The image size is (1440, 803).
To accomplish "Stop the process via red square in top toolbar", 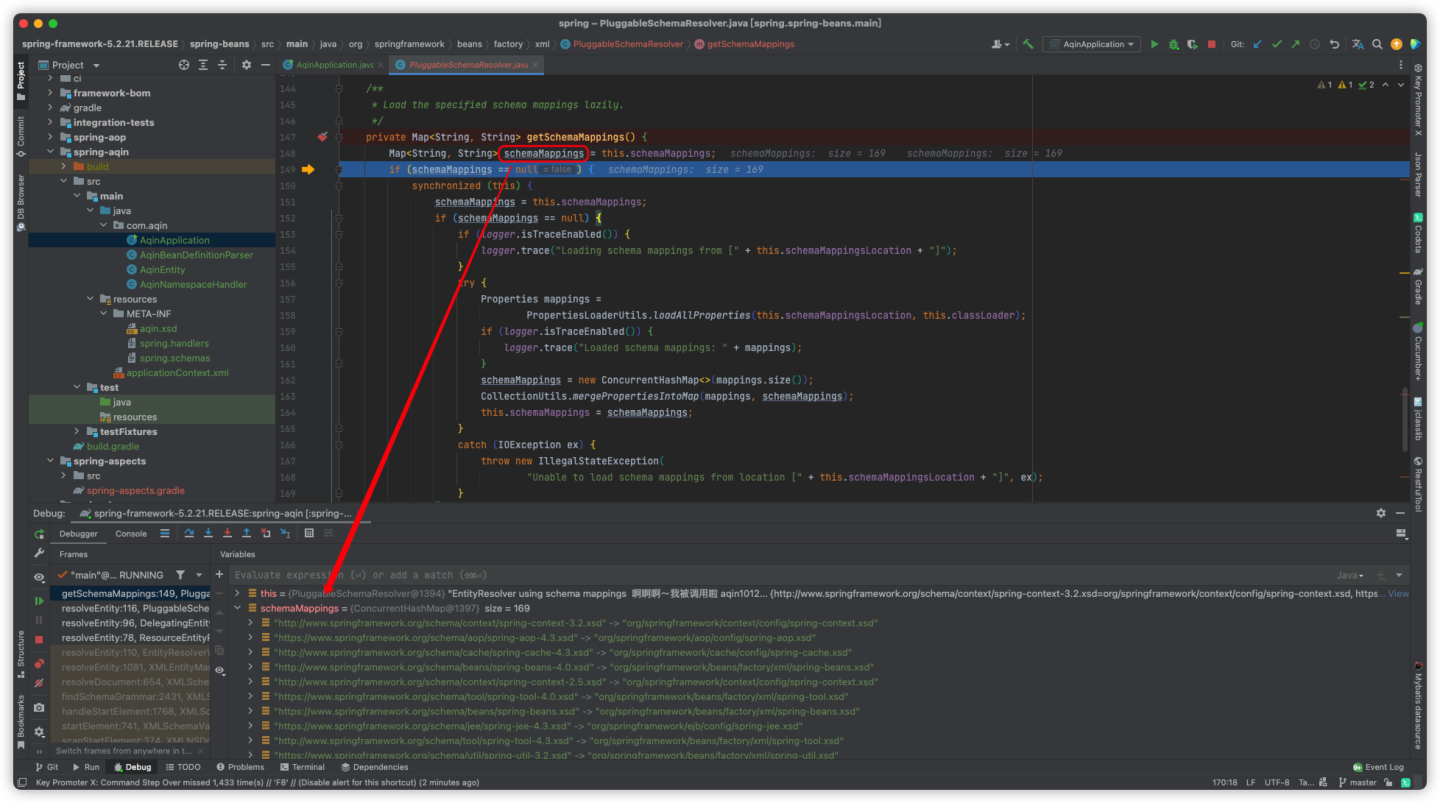I will (1211, 44).
